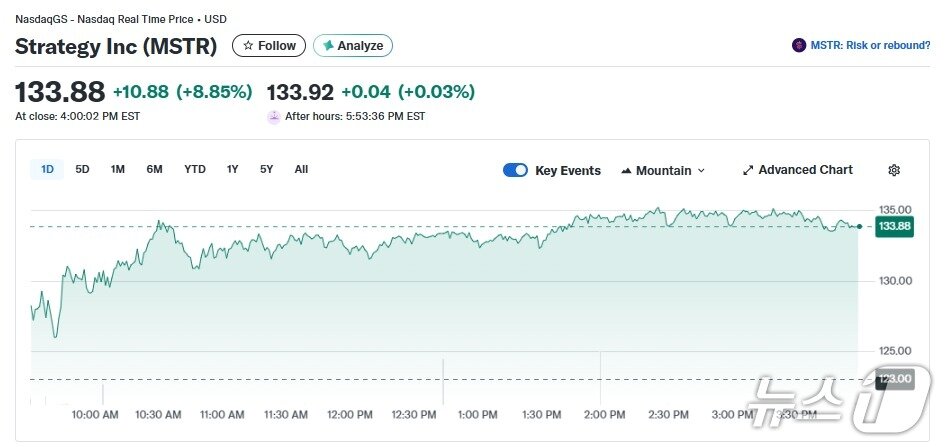This screenshot has height=447, width=945.
Task: Switch to the 5D range tab
Action: pos(82,170)
